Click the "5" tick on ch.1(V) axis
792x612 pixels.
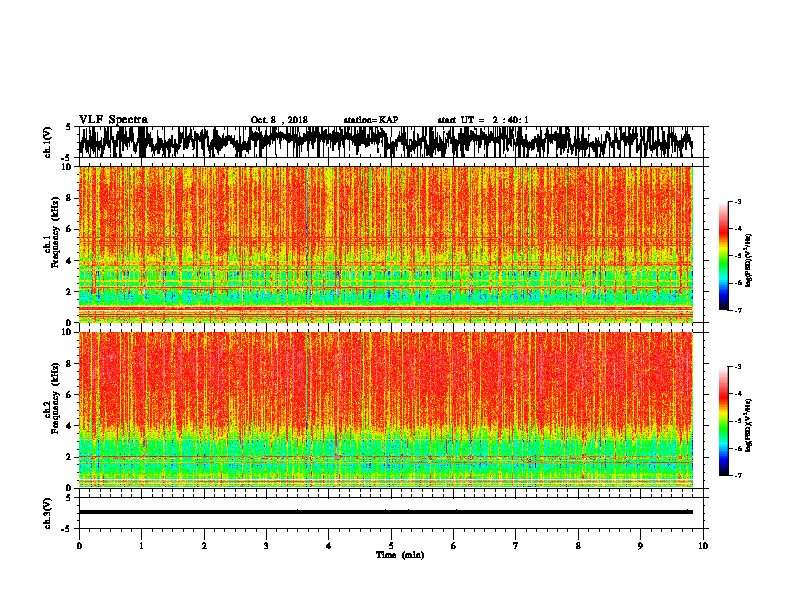tap(69, 127)
